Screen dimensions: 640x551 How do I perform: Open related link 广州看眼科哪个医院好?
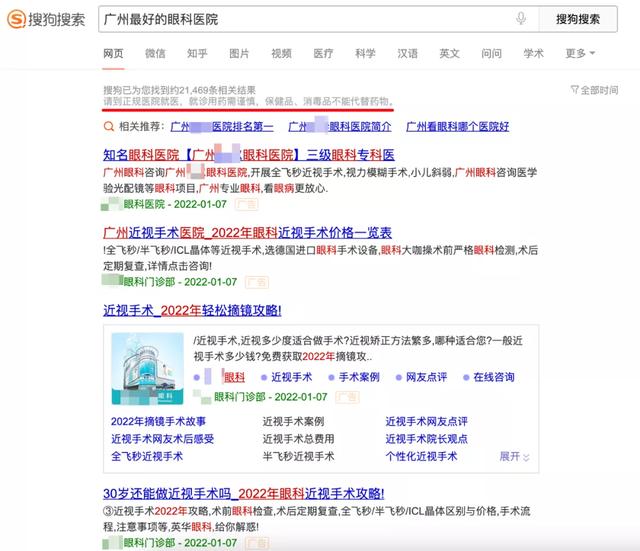click(x=457, y=127)
